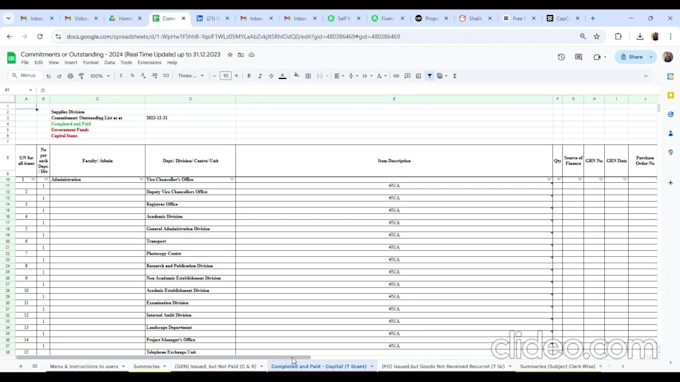Viewport: 680px width, 382px height.
Task: Open the fill color picker
Action: point(297,76)
